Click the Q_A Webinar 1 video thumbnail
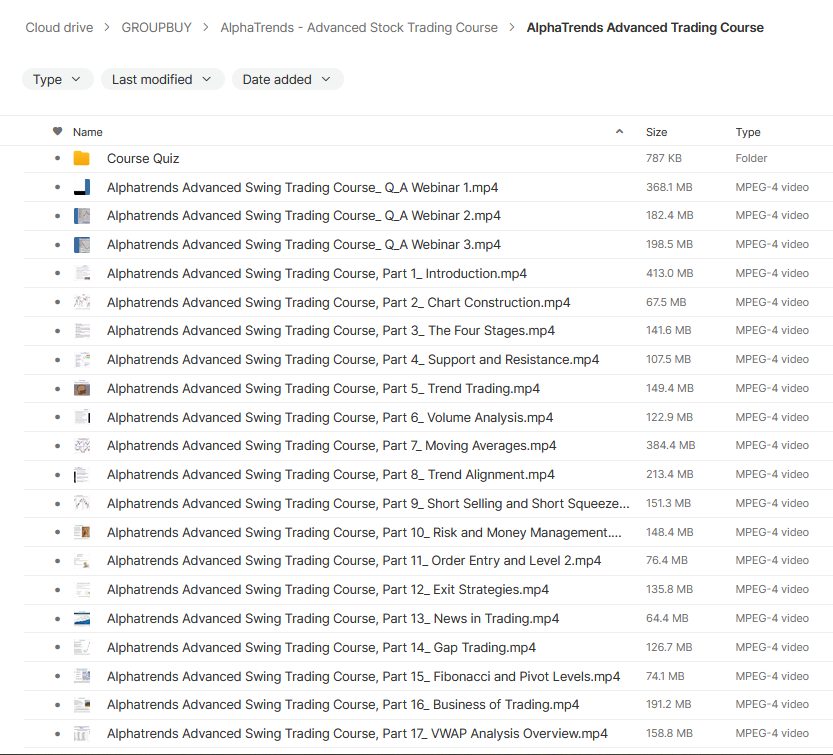The image size is (833, 755). (81, 187)
